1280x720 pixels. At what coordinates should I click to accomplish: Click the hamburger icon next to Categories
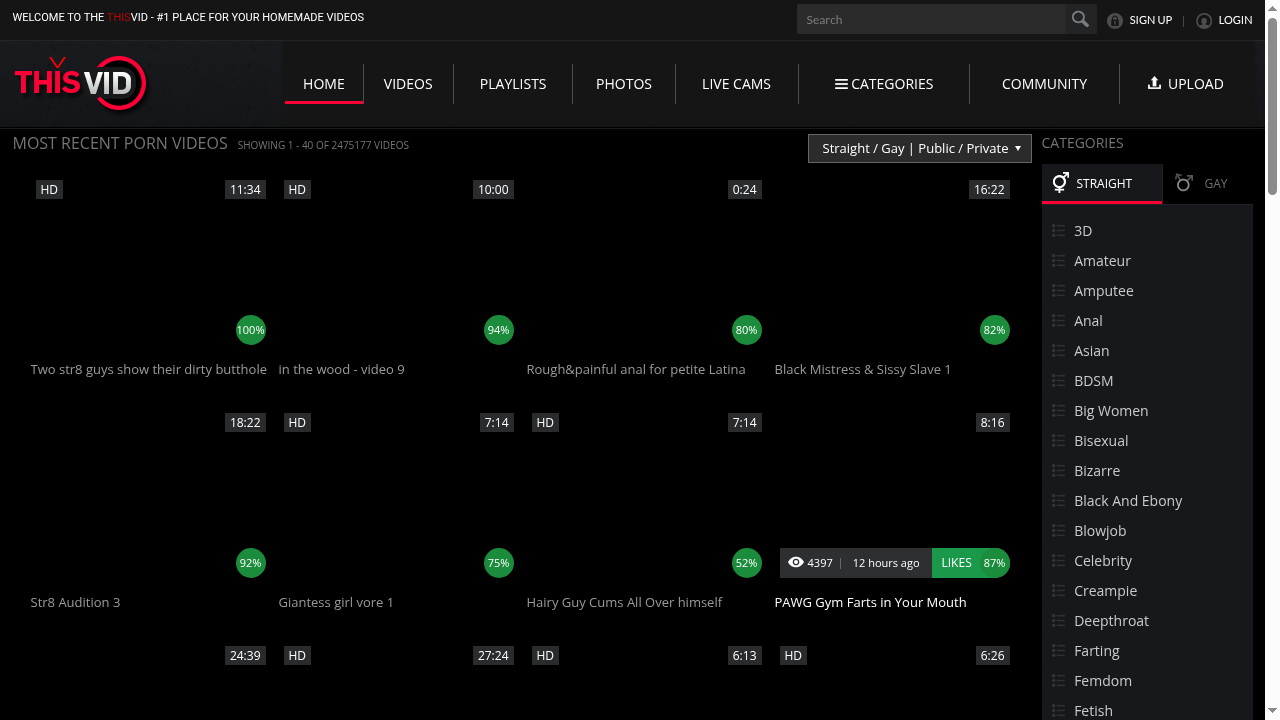pyautogui.click(x=841, y=84)
